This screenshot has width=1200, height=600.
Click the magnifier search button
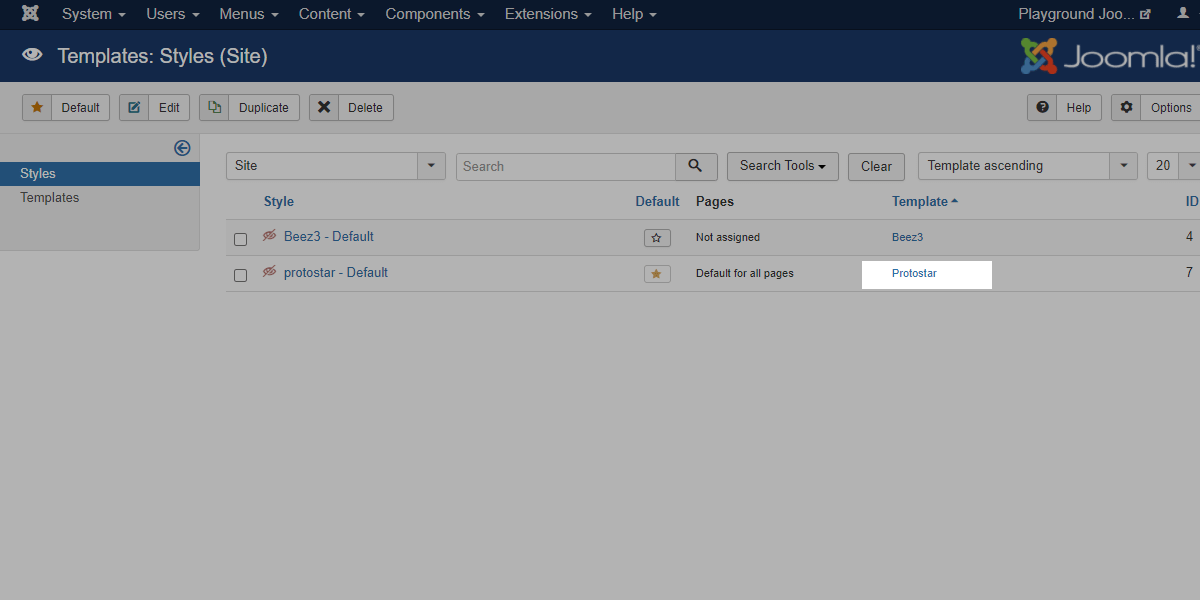696,166
